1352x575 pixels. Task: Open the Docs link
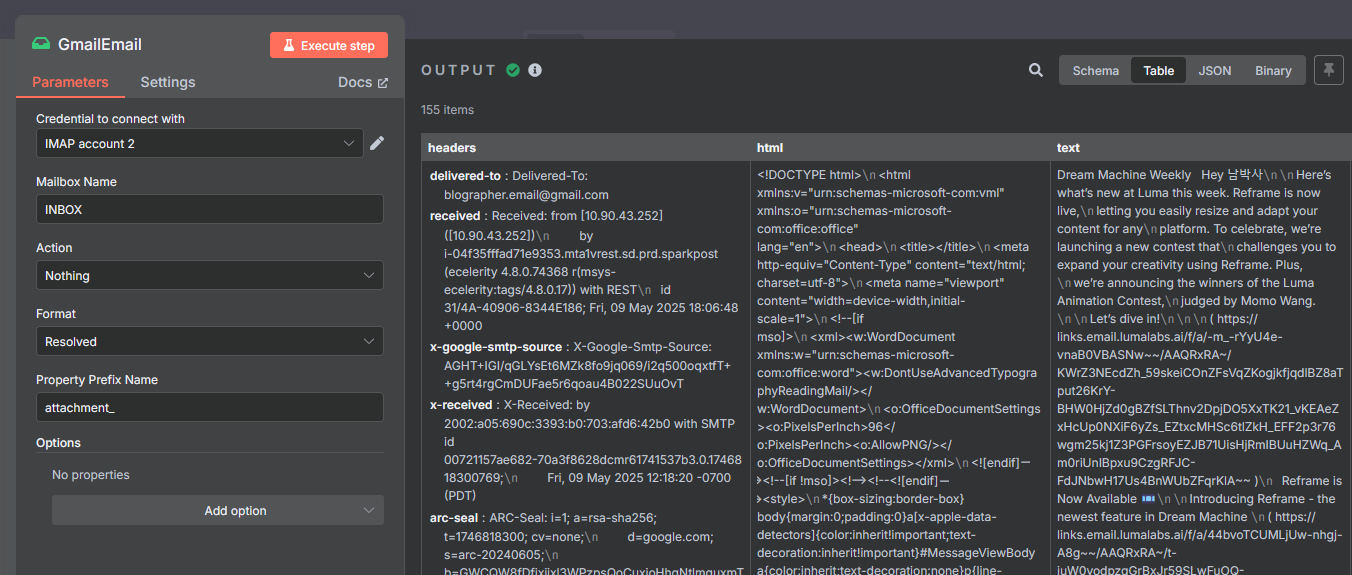[x=363, y=82]
